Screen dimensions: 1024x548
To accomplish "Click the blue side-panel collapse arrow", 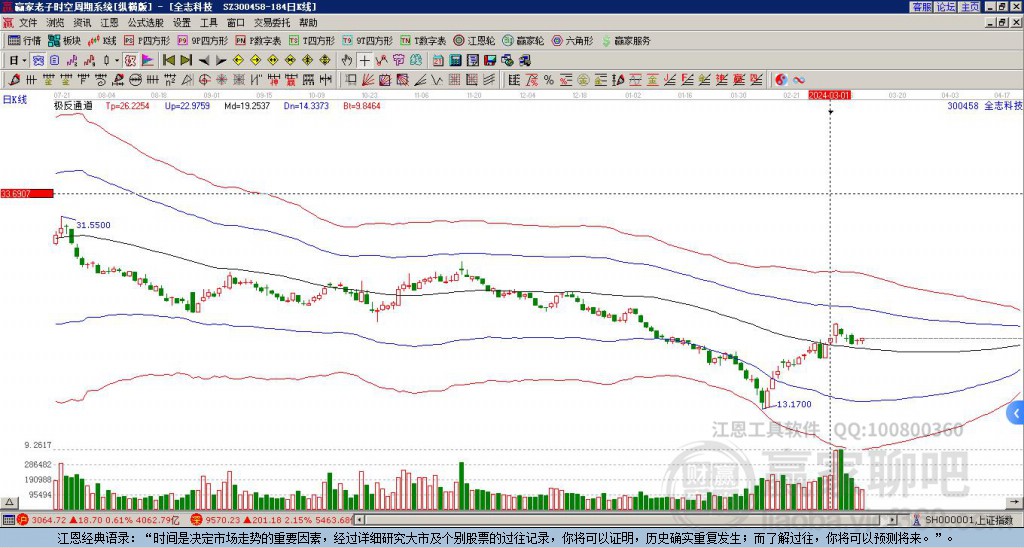I will [1016, 413].
